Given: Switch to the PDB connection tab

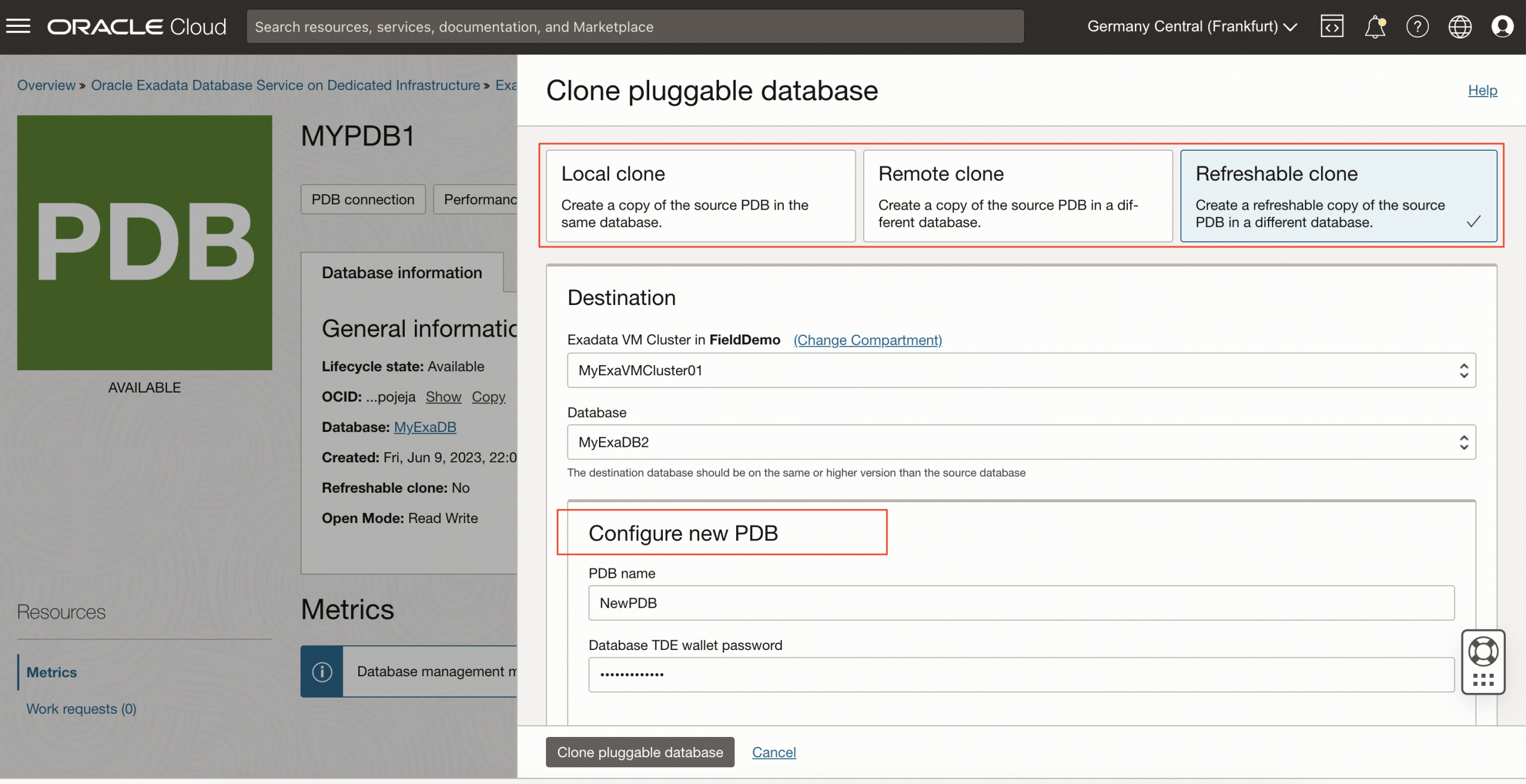Looking at the screenshot, I should [363, 199].
